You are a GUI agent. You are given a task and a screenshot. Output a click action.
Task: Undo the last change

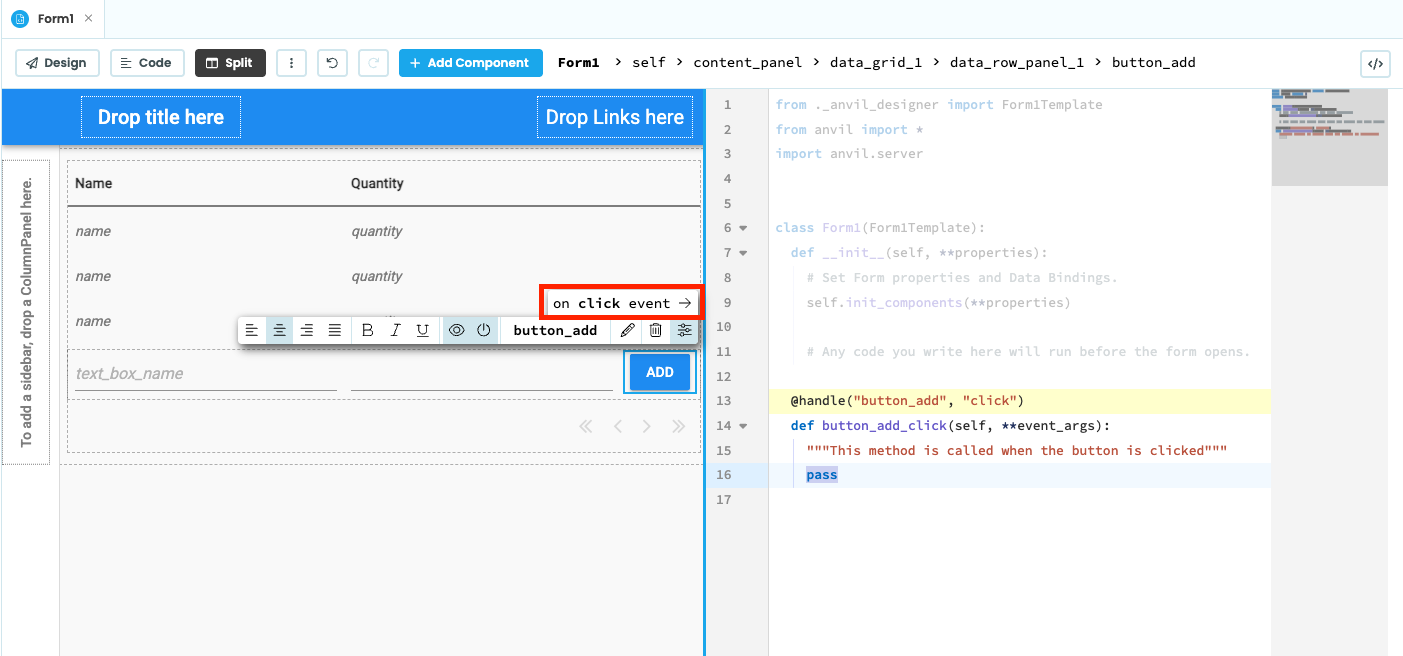point(332,63)
